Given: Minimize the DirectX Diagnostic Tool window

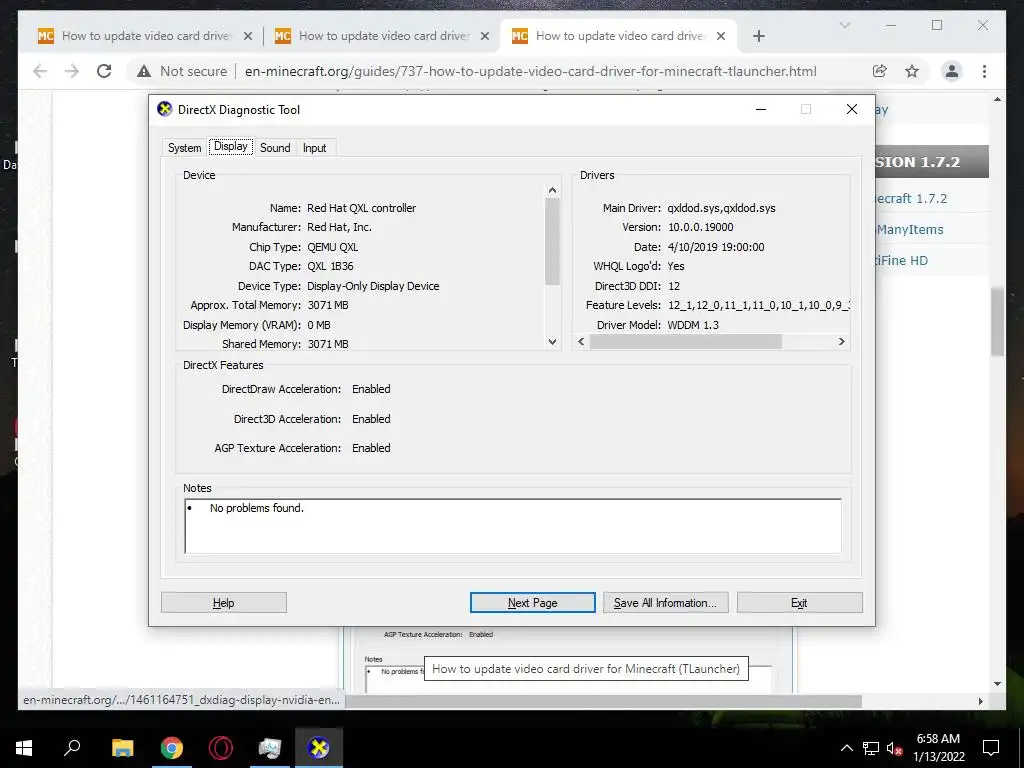Looking at the screenshot, I should pyautogui.click(x=760, y=109).
